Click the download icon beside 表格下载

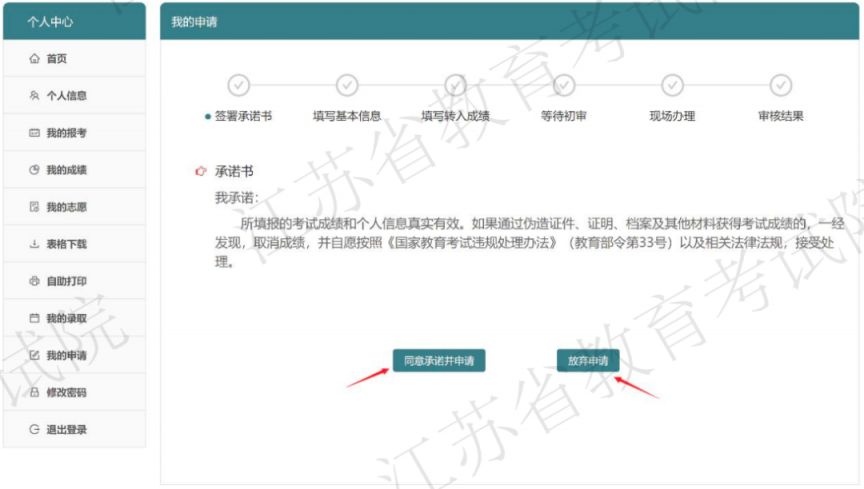pyautogui.click(x=34, y=244)
